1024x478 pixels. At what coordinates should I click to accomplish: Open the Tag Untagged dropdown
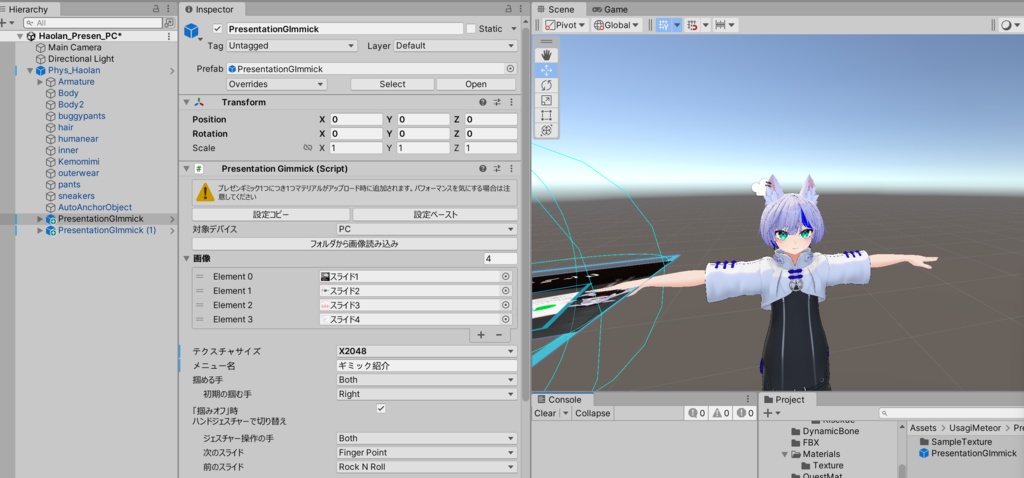coord(292,46)
